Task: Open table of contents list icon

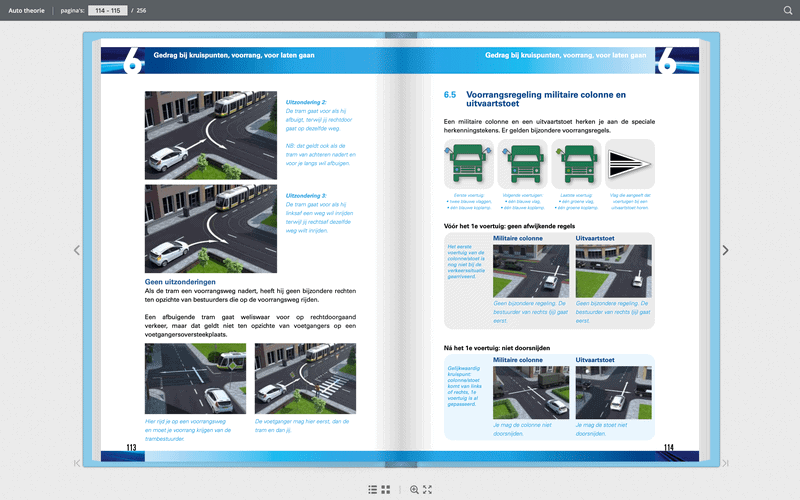Action: (x=373, y=490)
